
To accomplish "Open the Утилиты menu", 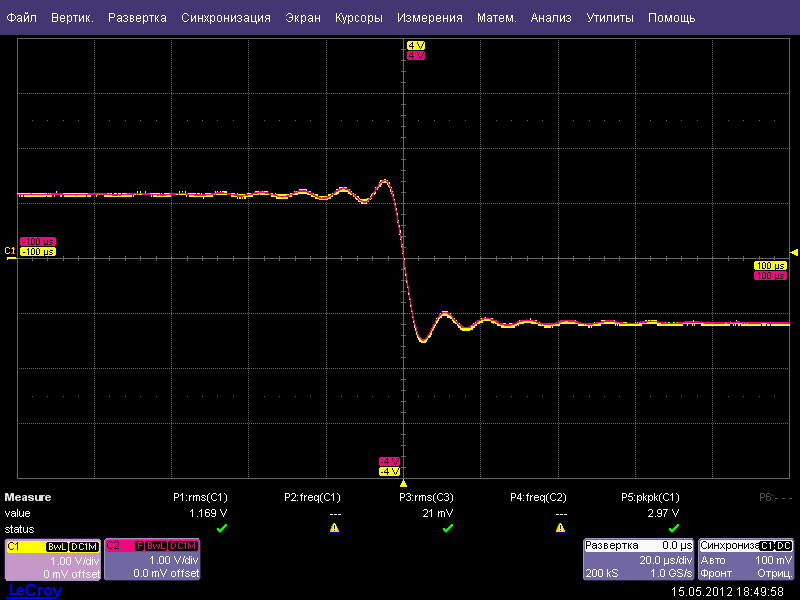I will pyautogui.click(x=609, y=18).
